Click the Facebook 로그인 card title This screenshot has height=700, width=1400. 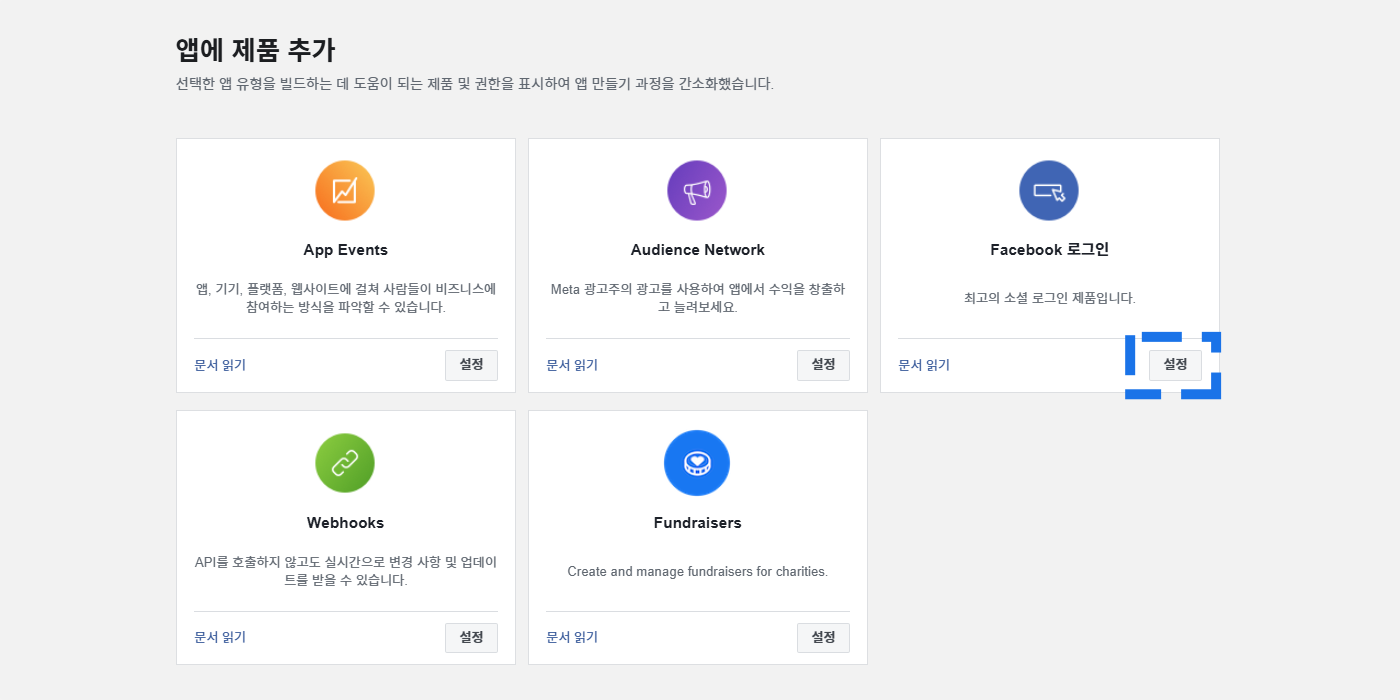coord(1049,250)
